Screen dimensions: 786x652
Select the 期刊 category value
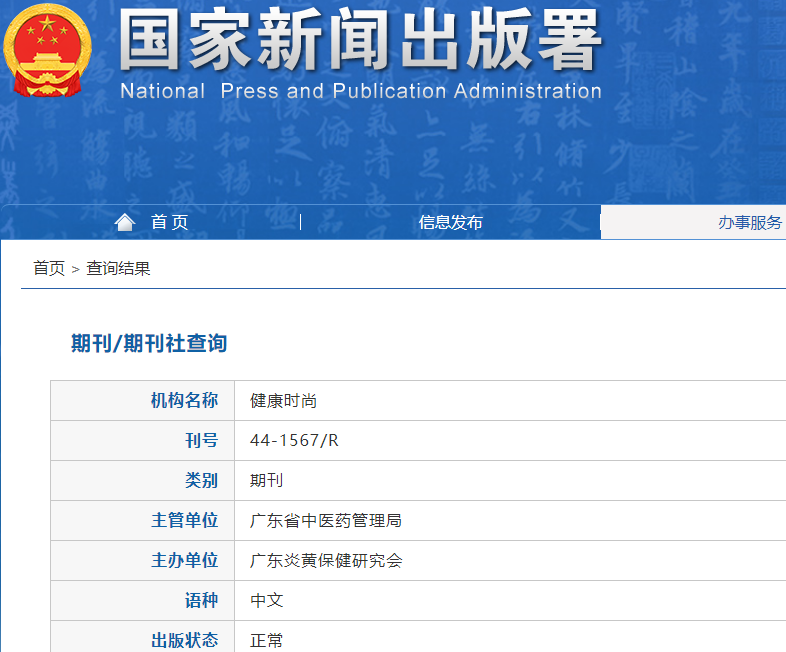267,481
